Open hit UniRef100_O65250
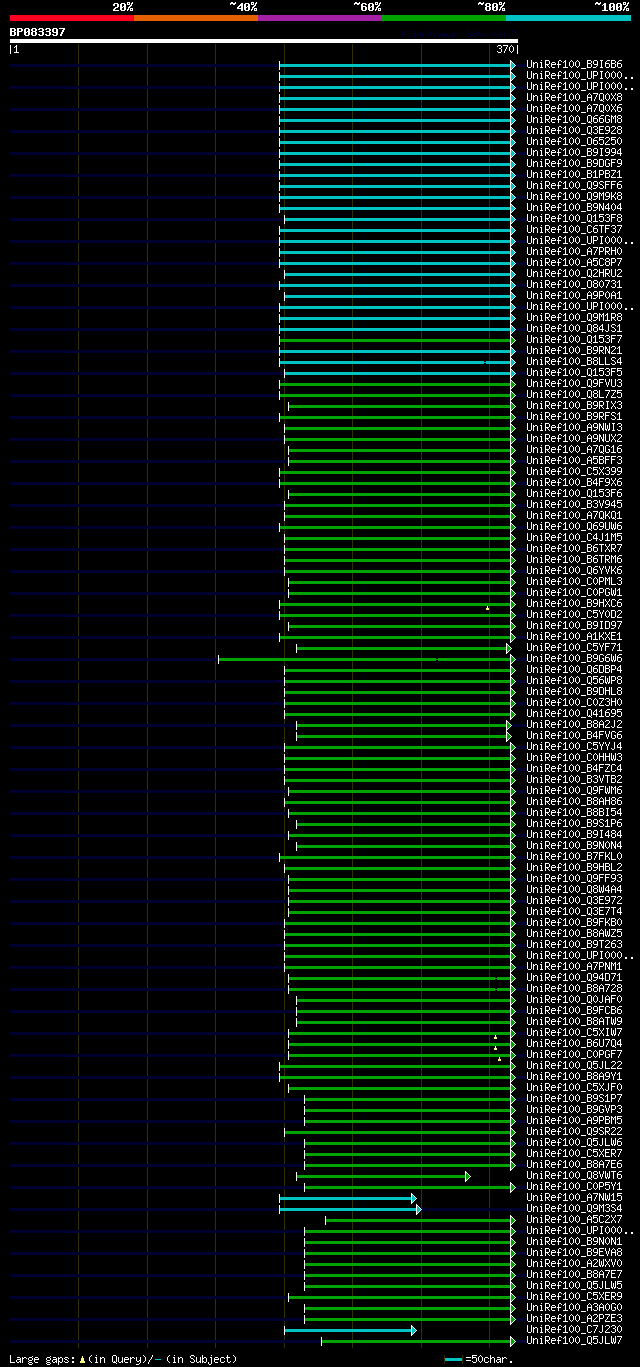The height and width of the screenshot is (1367, 640). (574, 142)
